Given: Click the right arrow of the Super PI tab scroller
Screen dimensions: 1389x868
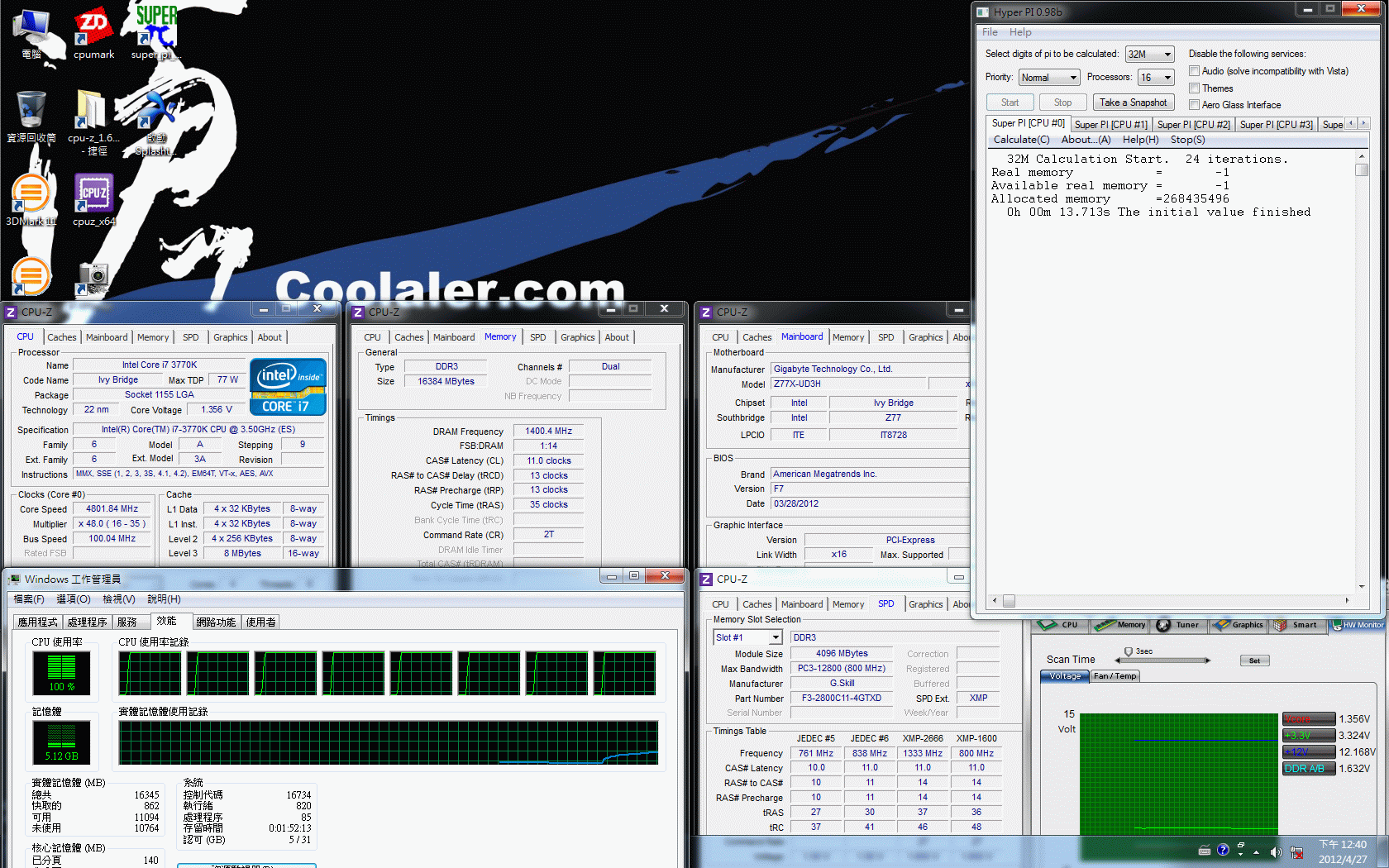Looking at the screenshot, I should 1363,123.
